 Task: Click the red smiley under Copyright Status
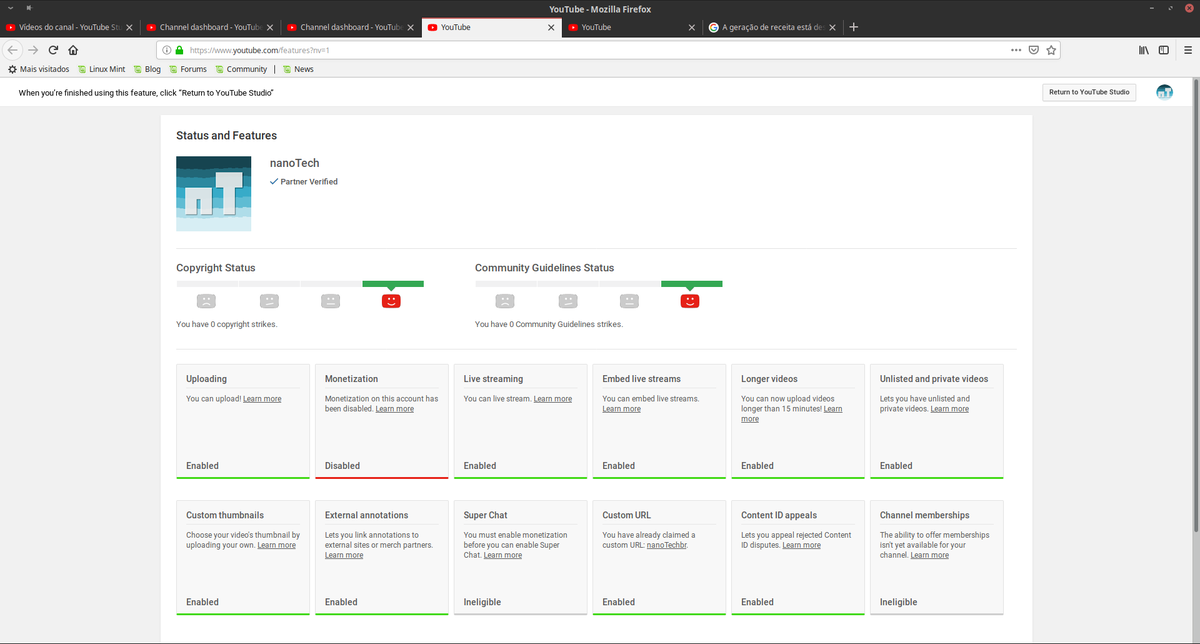[x=391, y=300]
